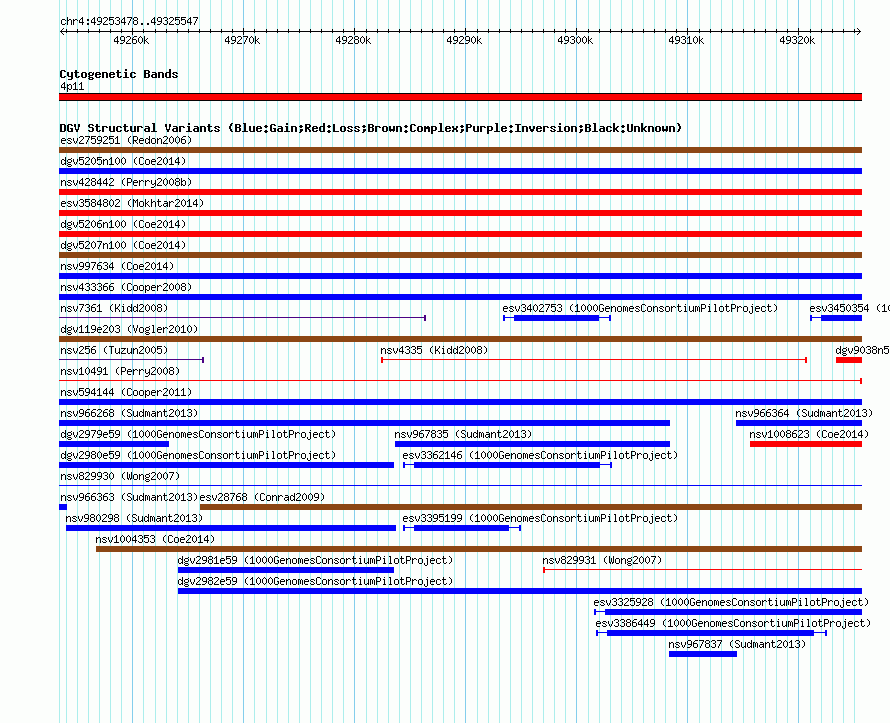890x723 pixels.
Task: Click the dgv119e203 (Vogler2010) label
Action: point(129,329)
